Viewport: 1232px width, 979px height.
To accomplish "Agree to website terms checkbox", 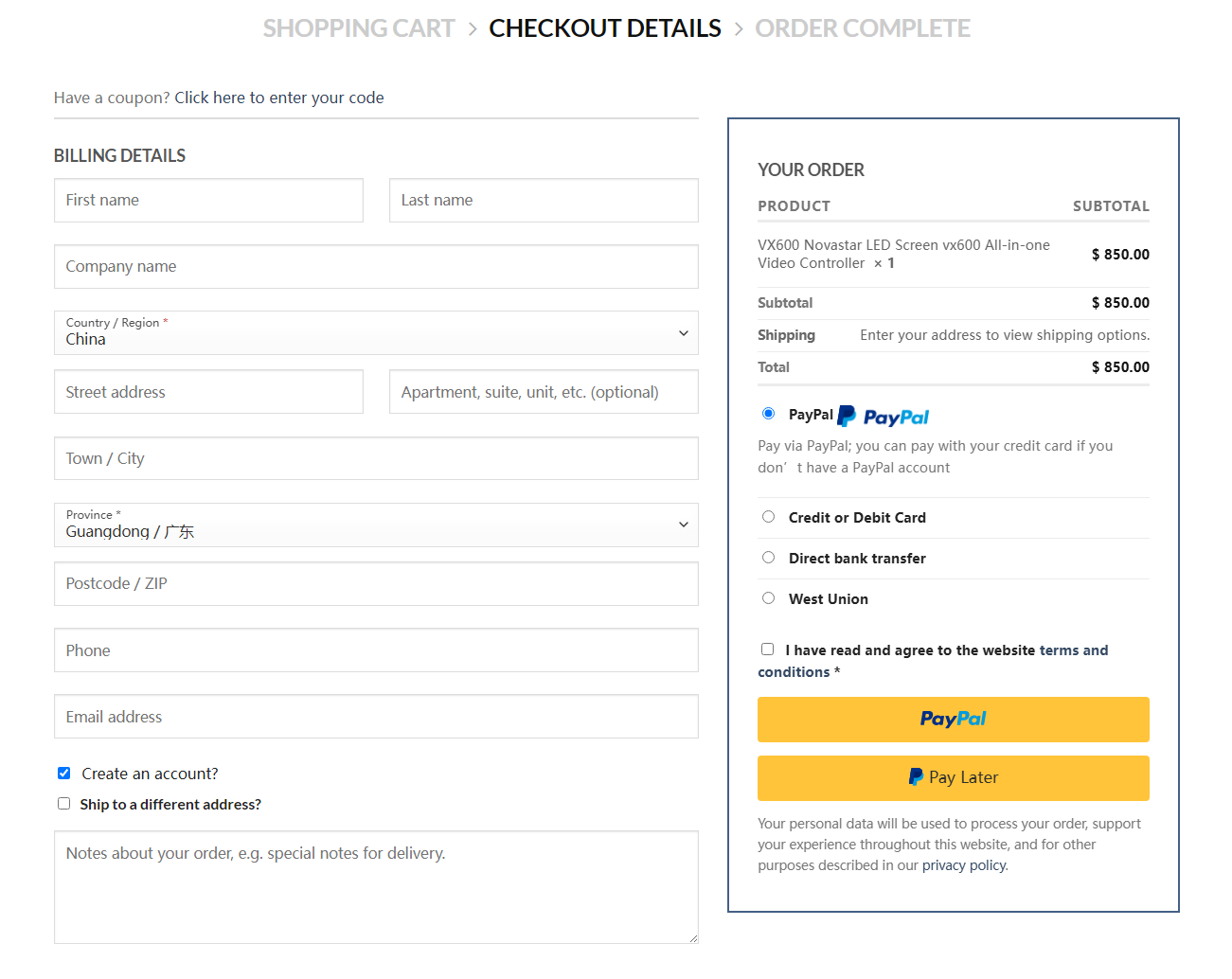I will [768, 650].
